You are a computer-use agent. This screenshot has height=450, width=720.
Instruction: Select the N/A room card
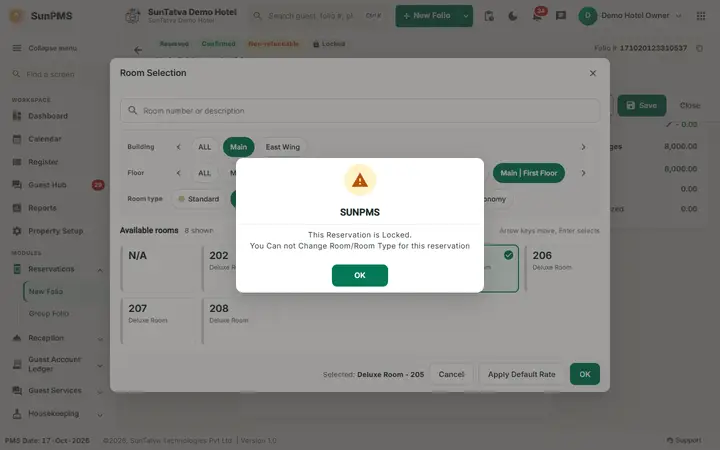[158, 269]
